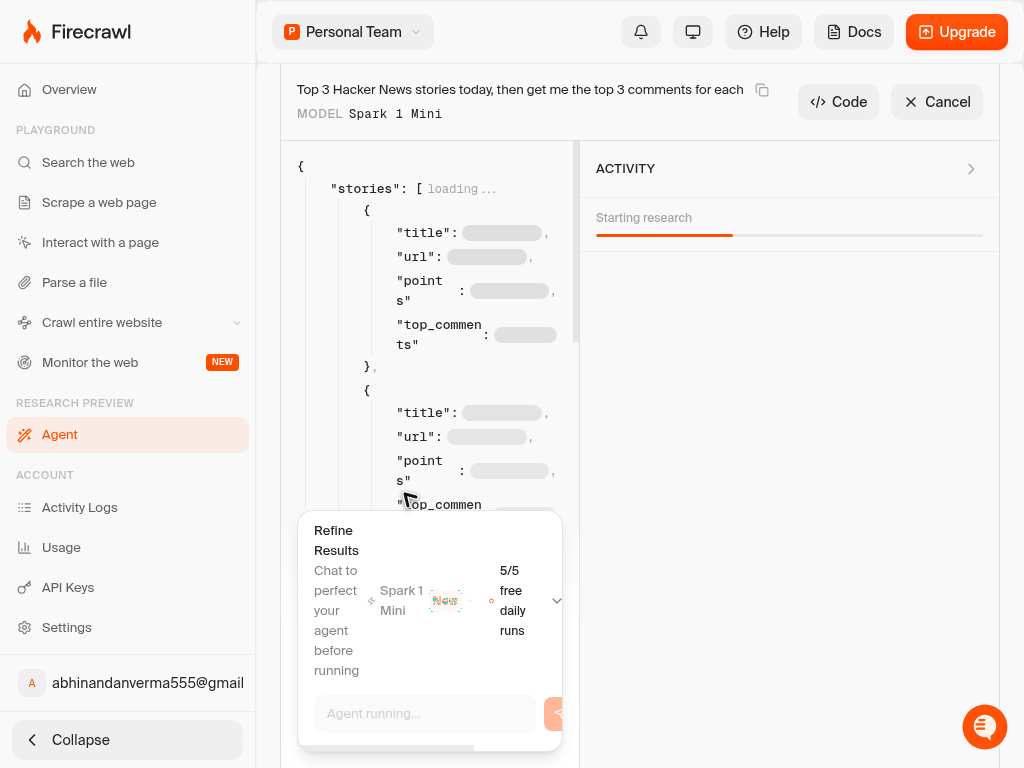Click the Monitor the web radar icon
Image resolution: width=1024 pixels, height=768 pixels.
click(24, 362)
